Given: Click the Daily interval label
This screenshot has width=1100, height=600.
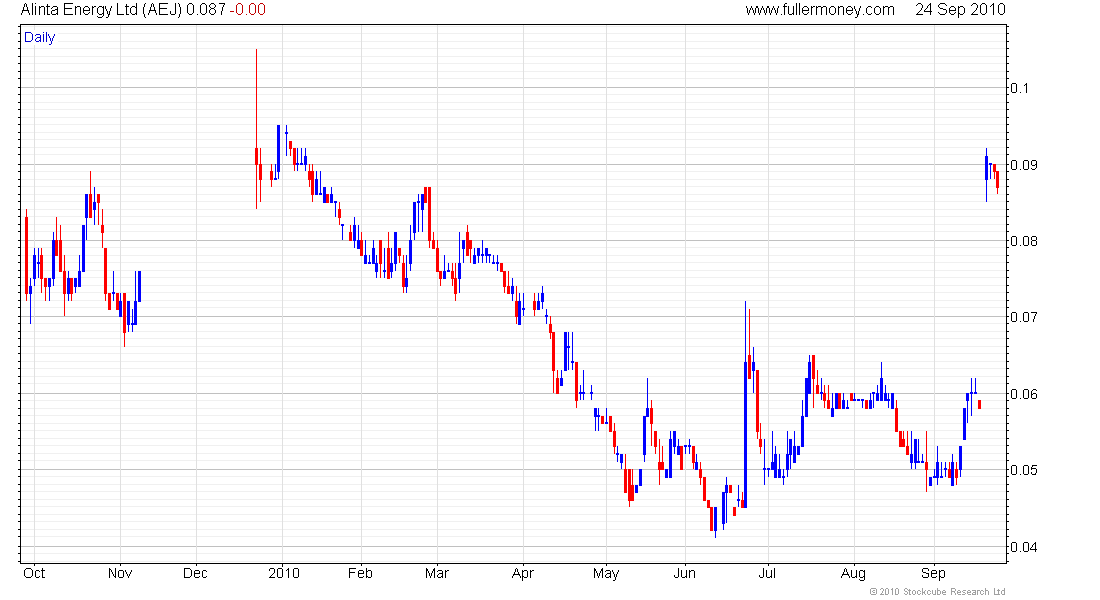Looking at the screenshot, I should (x=39, y=37).
